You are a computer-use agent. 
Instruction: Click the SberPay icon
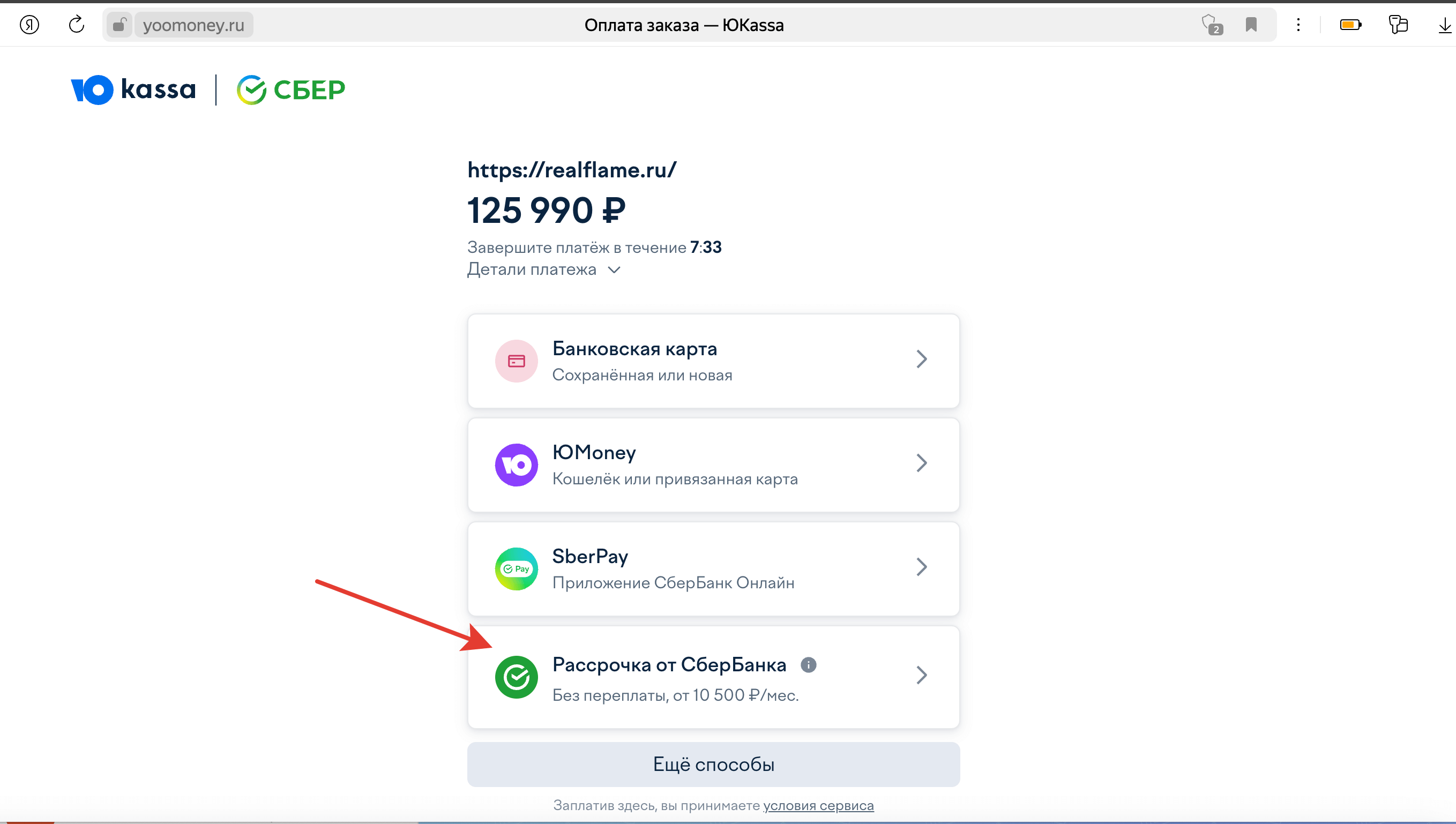[x=516, y=569]
